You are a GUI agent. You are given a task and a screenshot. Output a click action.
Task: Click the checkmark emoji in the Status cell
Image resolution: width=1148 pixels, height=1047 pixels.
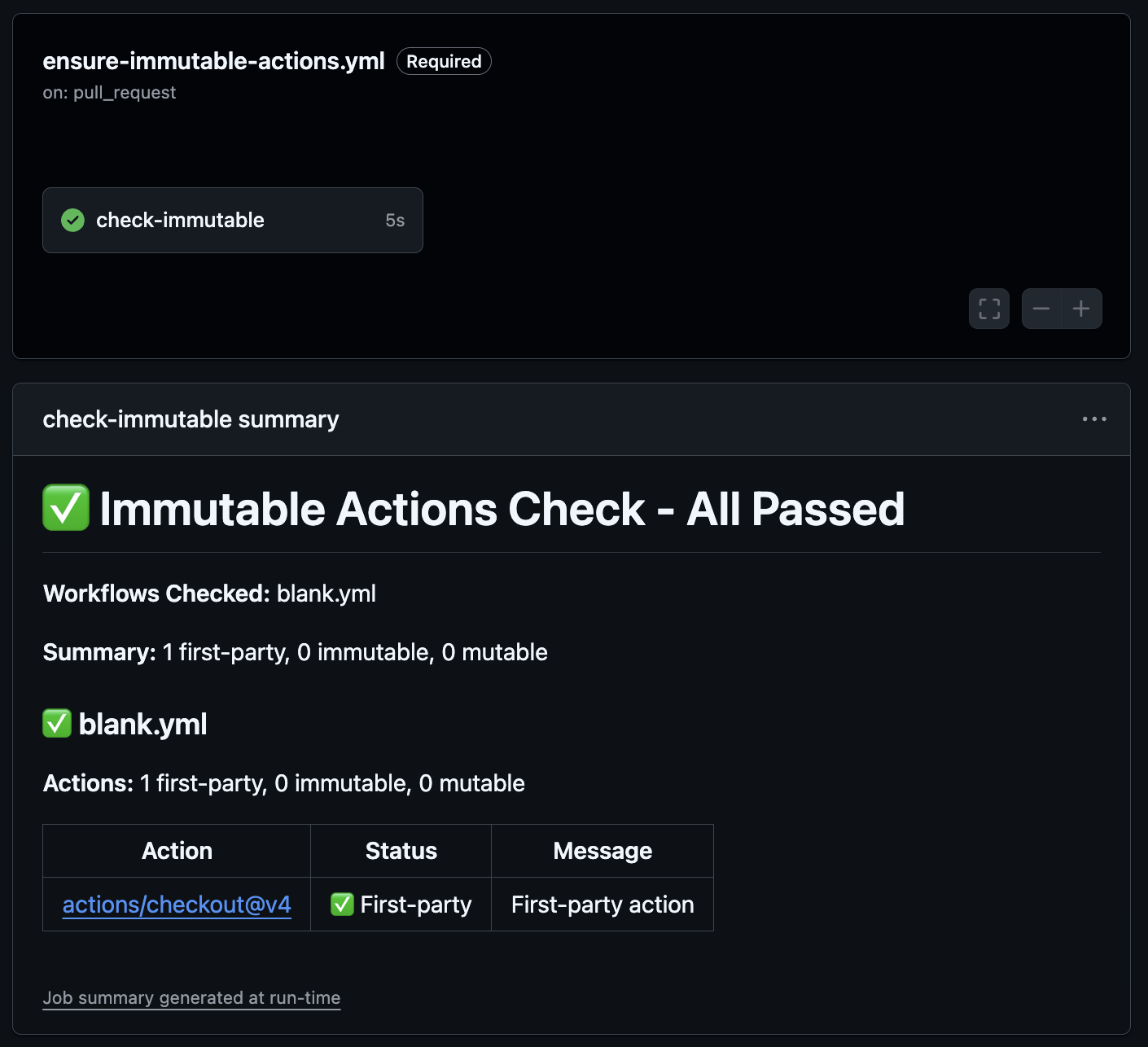pyautogui.click(x=342, y=904)
